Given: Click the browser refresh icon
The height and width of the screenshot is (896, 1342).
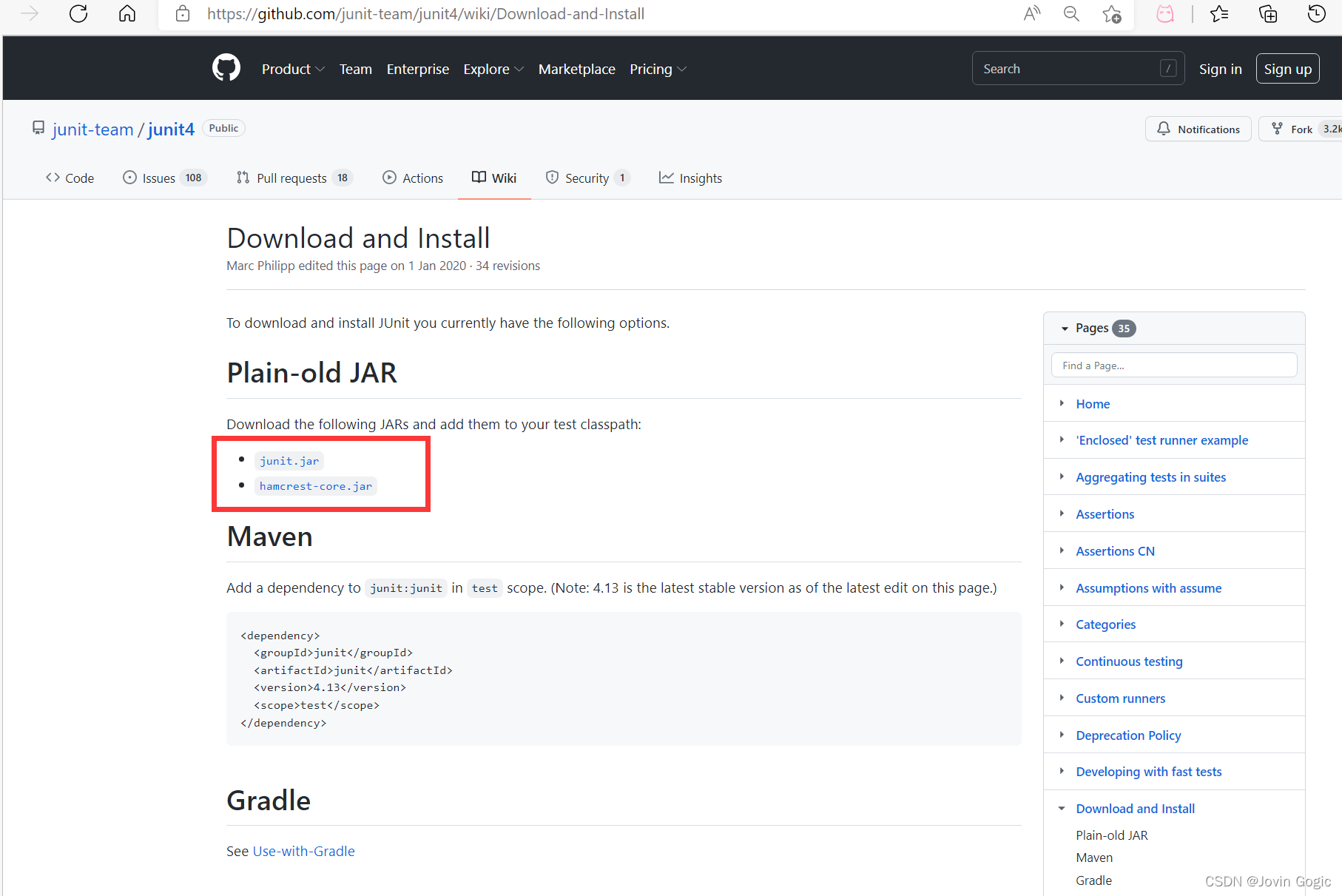Looking at the screenshot, I should (x=78, y=13).
